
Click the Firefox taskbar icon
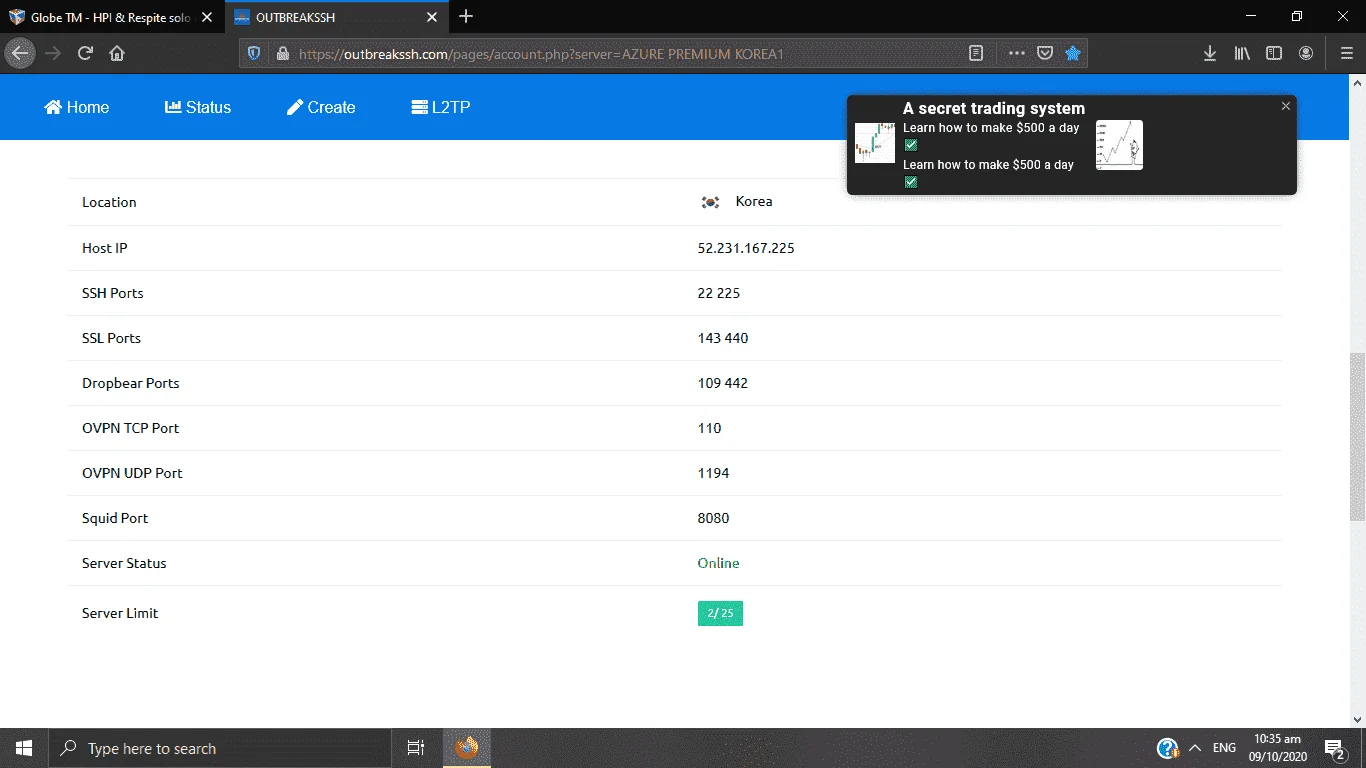467,748
